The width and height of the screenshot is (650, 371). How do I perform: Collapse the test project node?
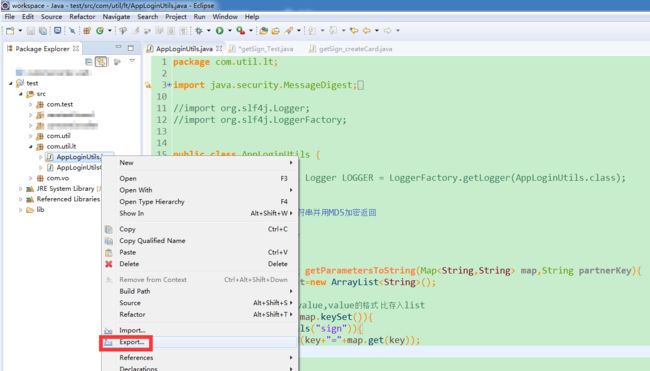pyautogui.click(x=11, y=83)
